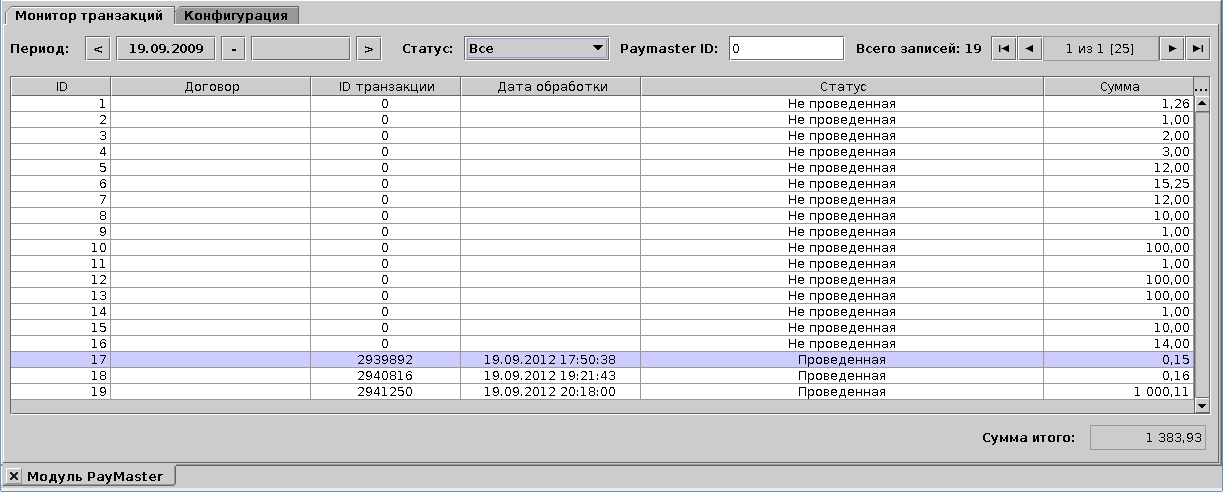
Task: Shift period back with the < button
Action: (98, 48)
